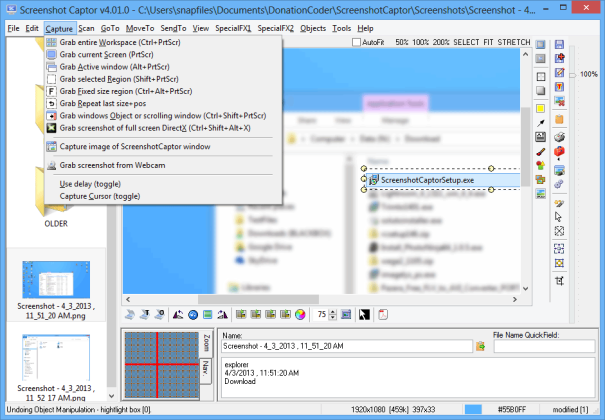Click the STRETCH zoom button

[514, 42]
